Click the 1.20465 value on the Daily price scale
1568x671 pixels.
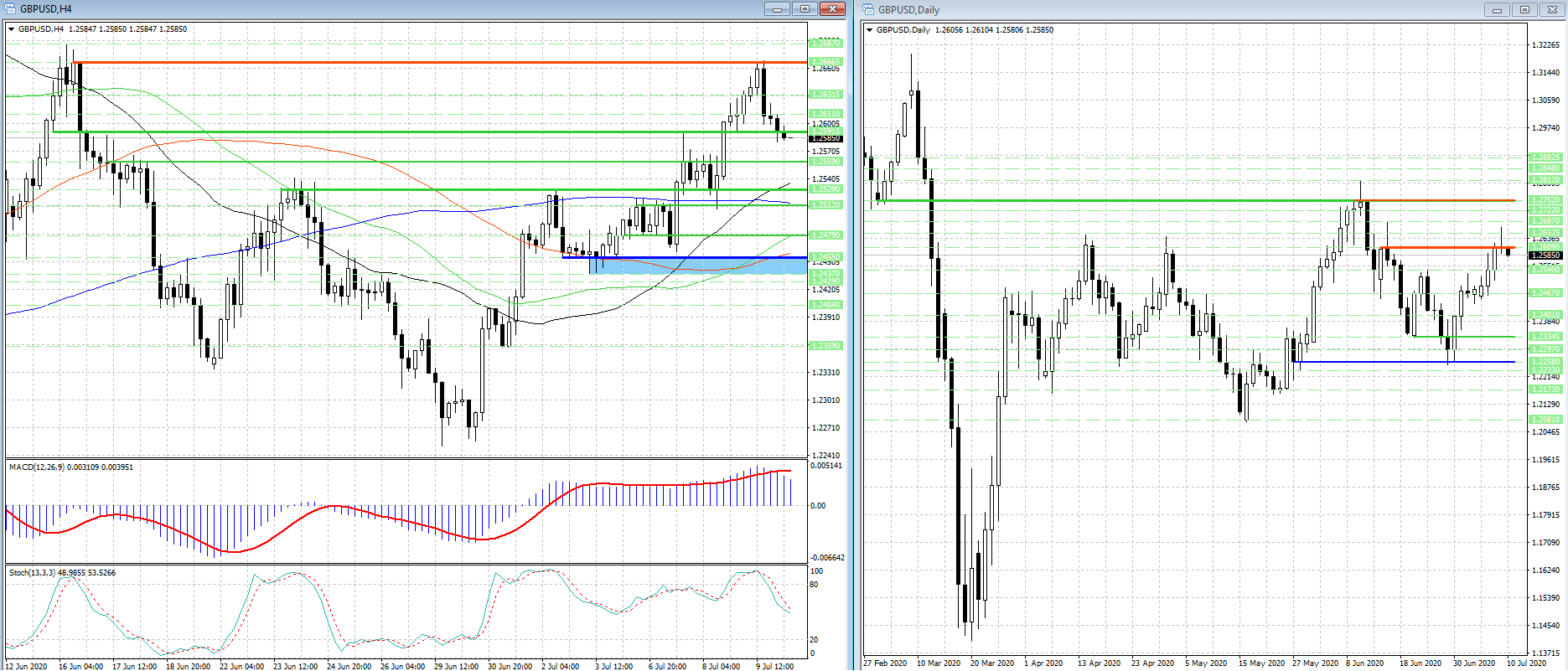coord(1545,432)
